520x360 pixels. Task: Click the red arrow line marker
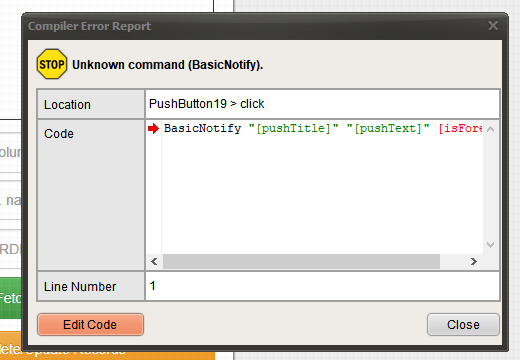pyautogui.click(x=154, y=128)
